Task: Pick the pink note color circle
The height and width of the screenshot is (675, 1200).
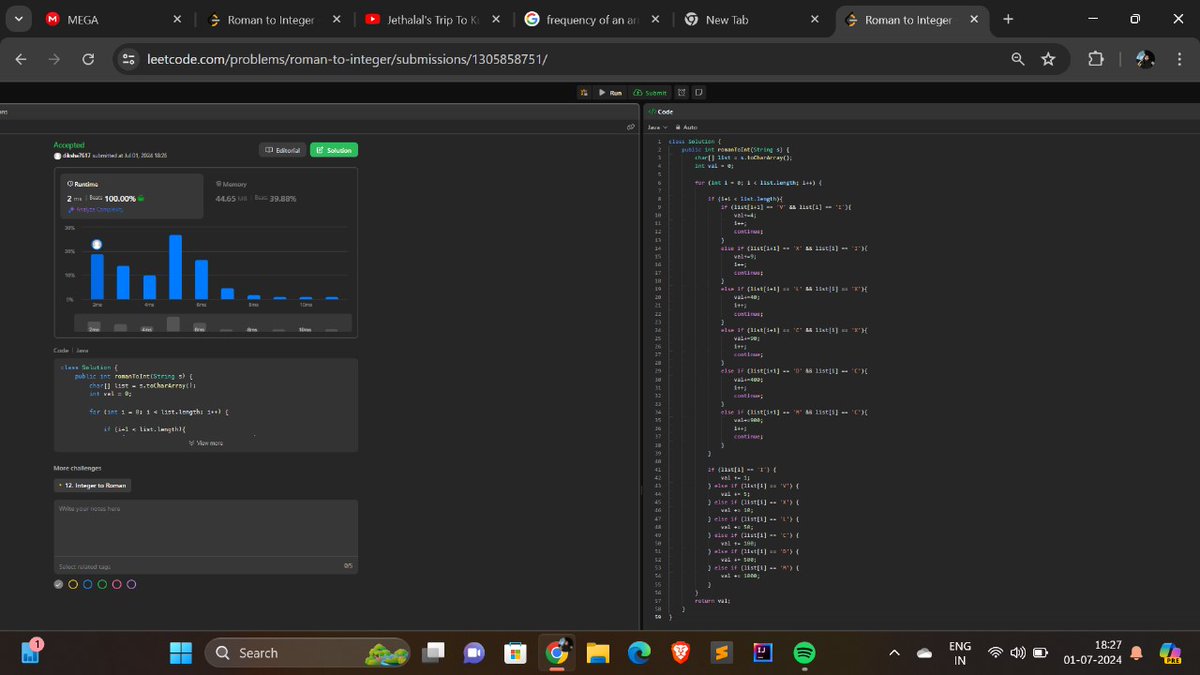Action: (117, 584)
